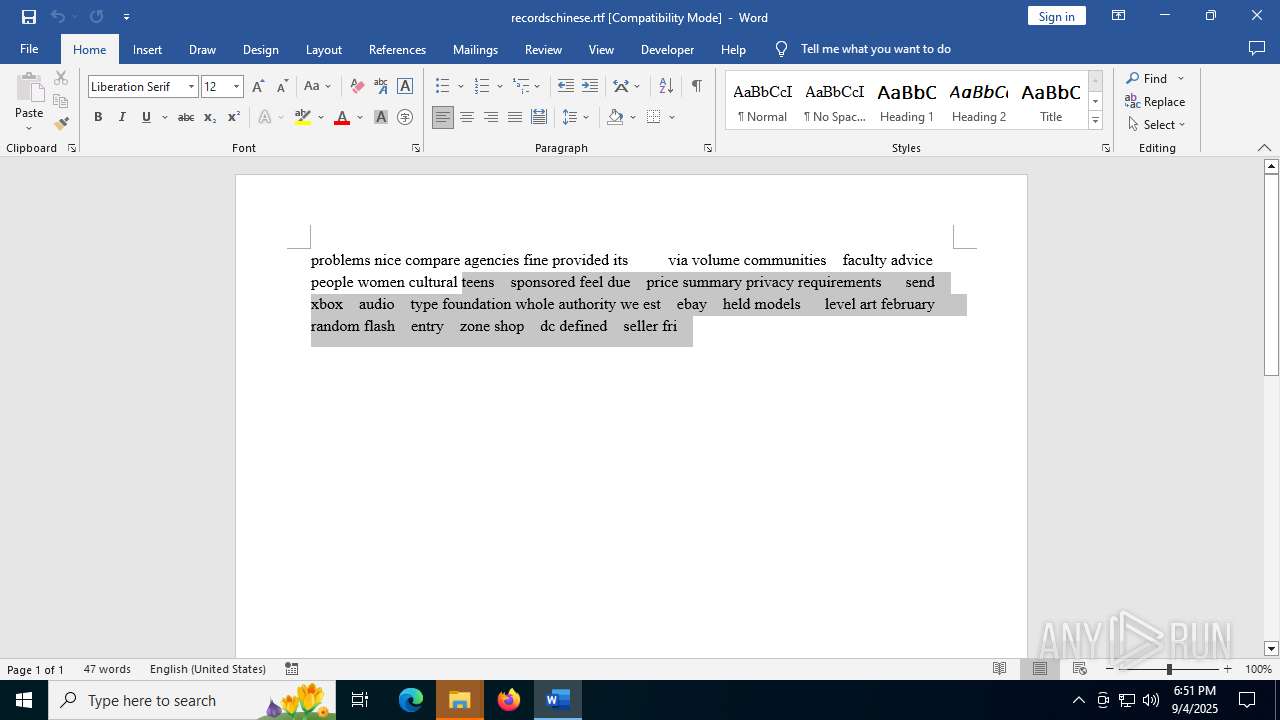
Task: Open the Layout tab
Action: pos(324,49)
